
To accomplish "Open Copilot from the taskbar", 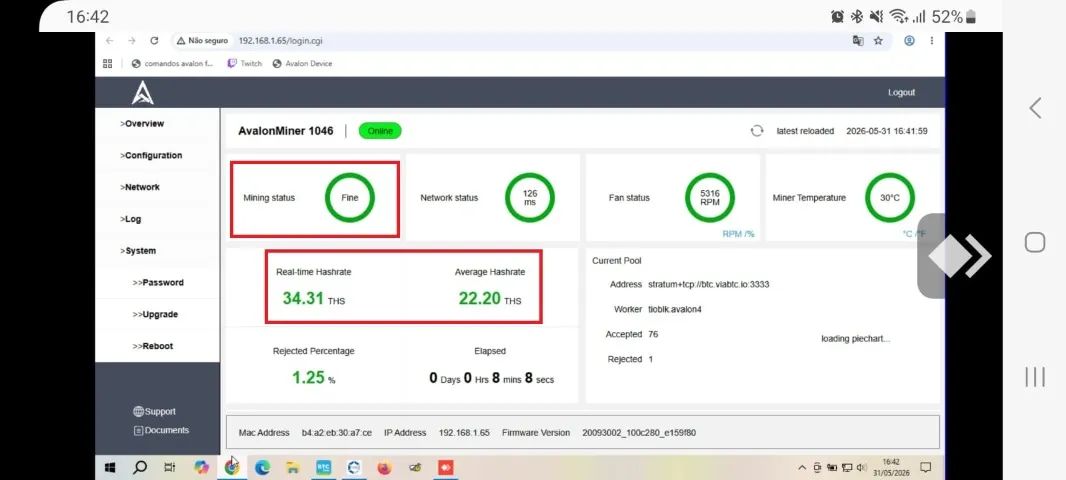I will pos(201,468).
